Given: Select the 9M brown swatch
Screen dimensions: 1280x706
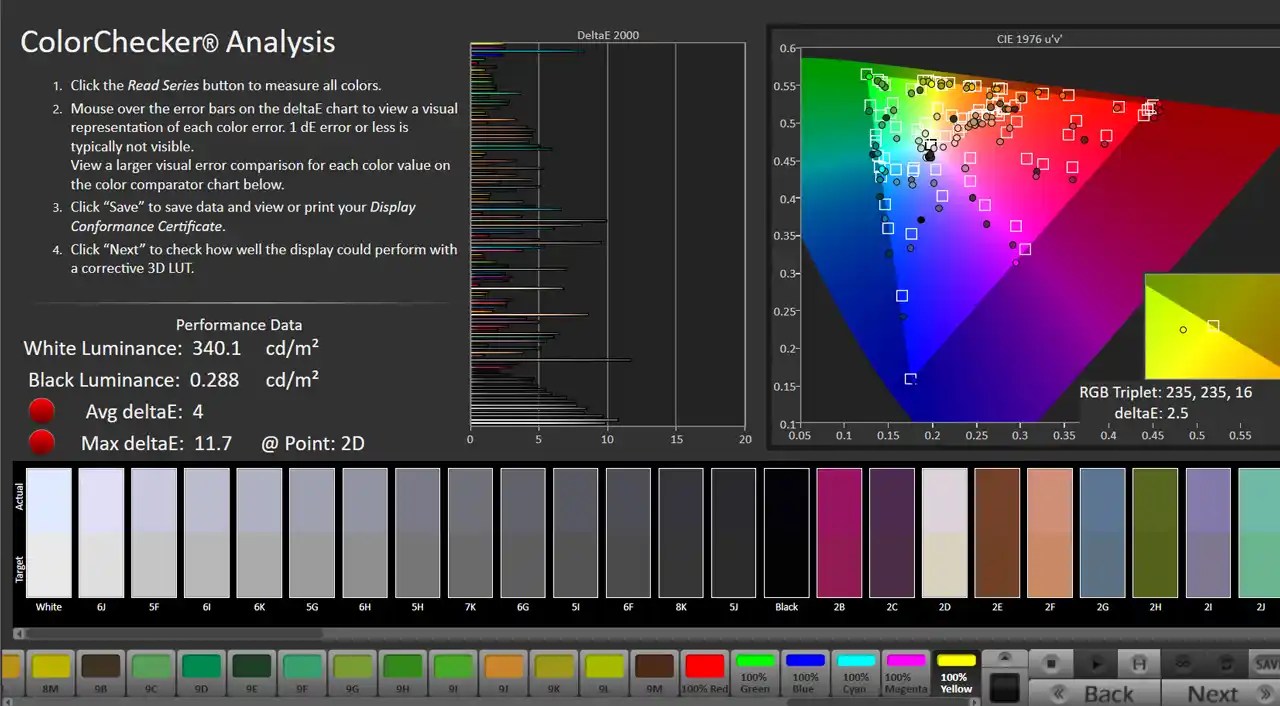Looking at the screenshot, I should 654,672.
